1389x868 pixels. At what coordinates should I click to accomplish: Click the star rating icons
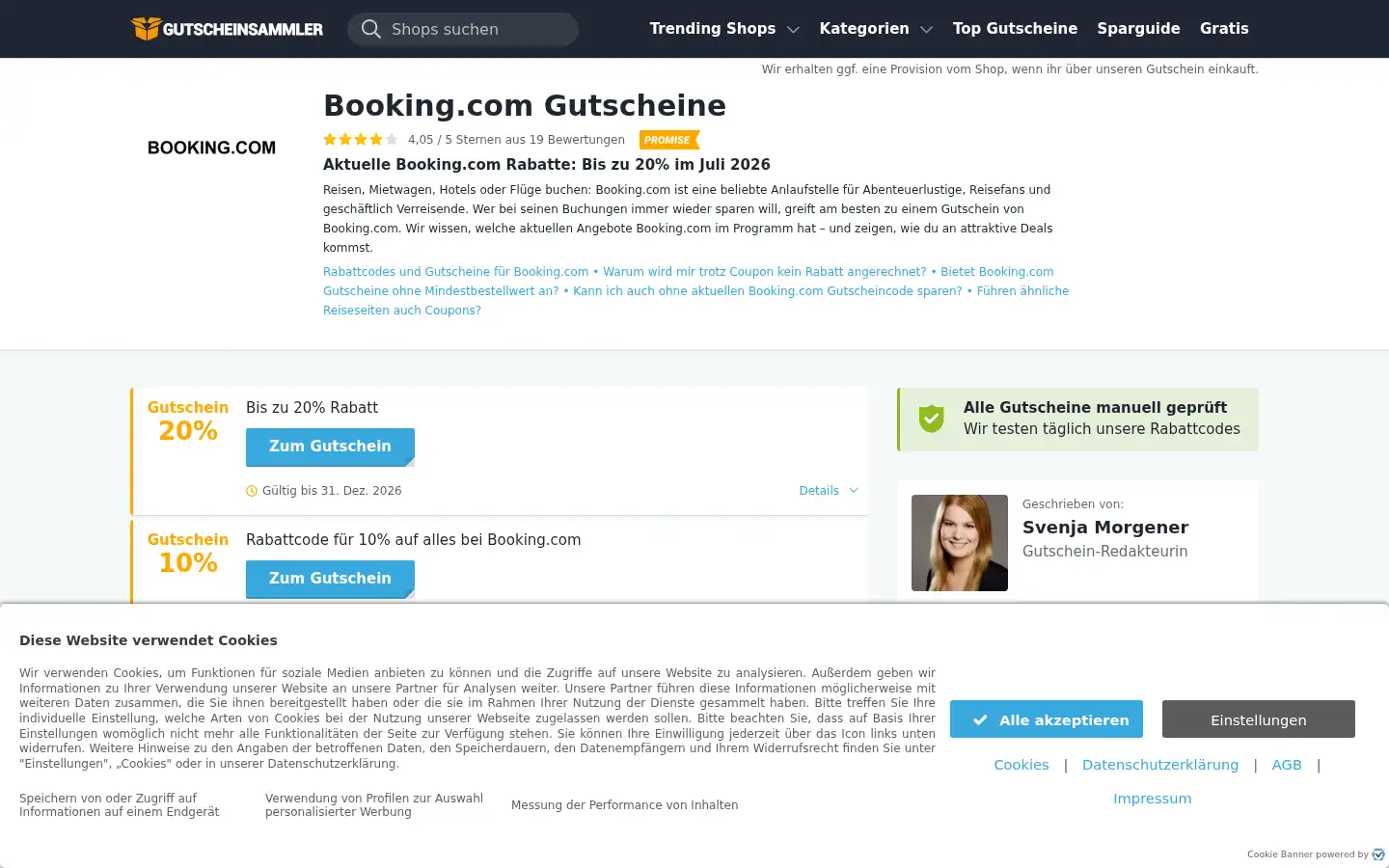tap(361, 140)
